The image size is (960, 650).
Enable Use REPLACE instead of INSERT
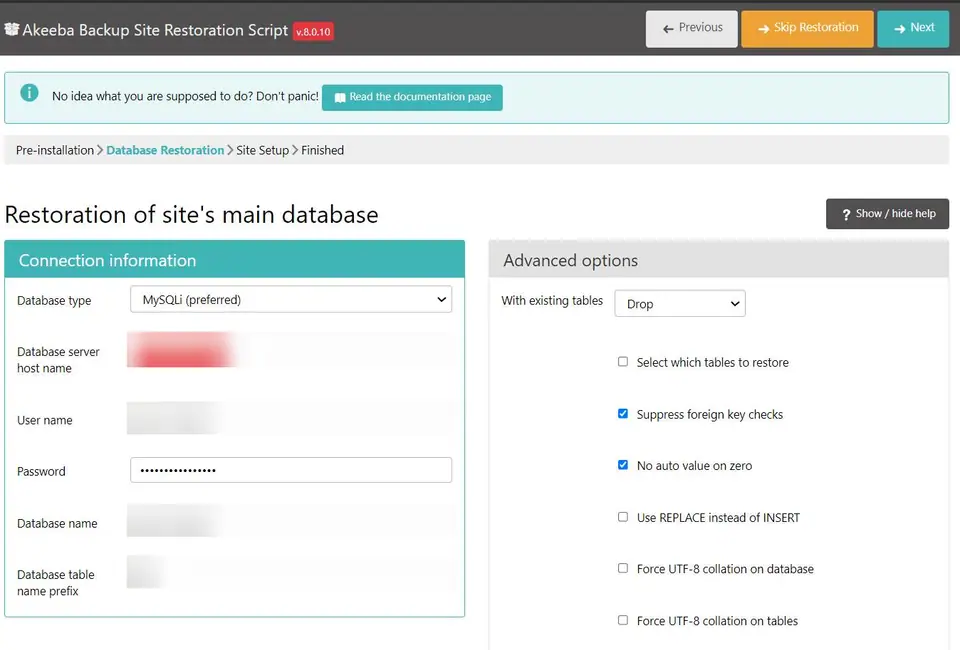(x=623, y=517)
